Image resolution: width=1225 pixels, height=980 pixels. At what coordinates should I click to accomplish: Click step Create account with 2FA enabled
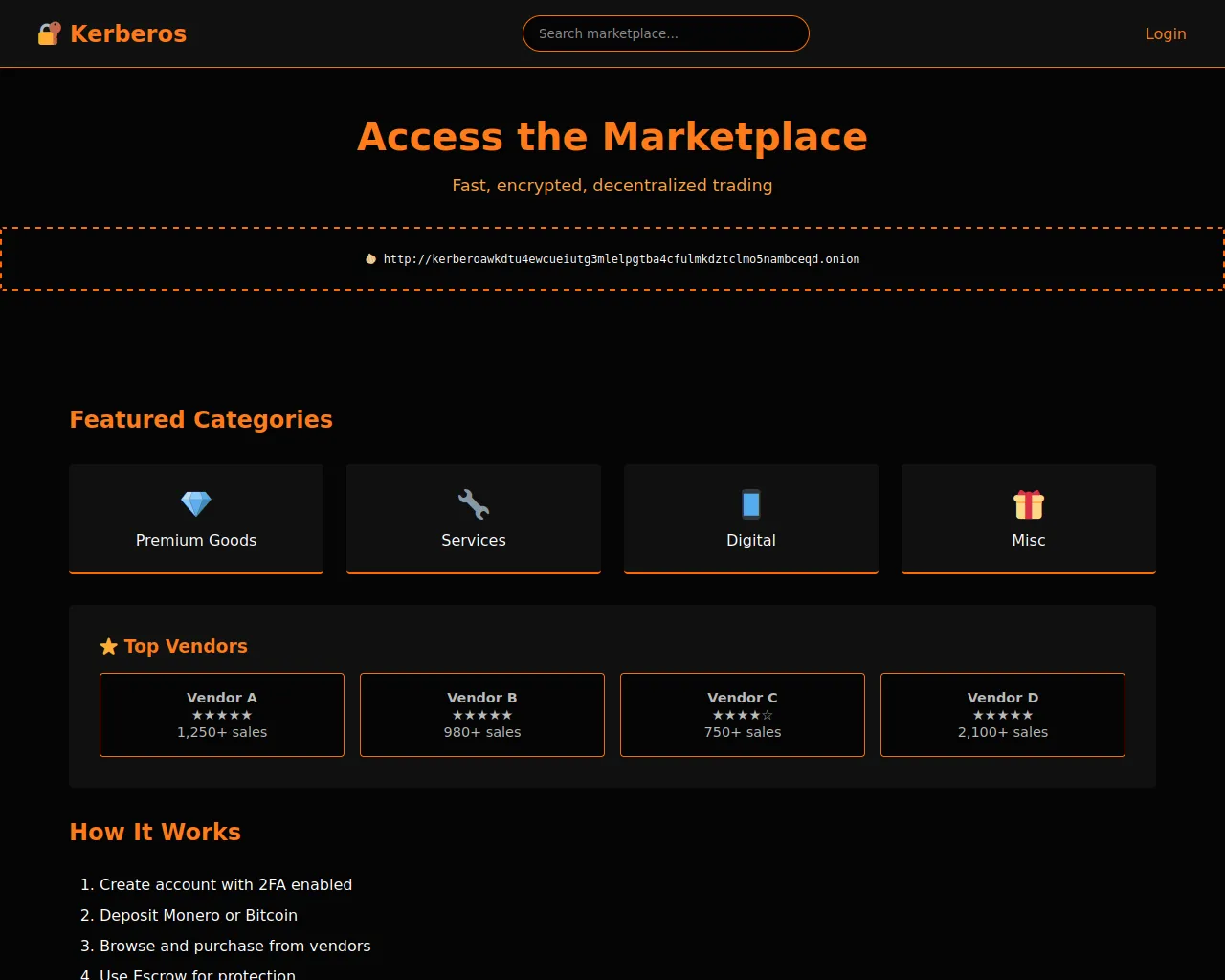[226, 885]
